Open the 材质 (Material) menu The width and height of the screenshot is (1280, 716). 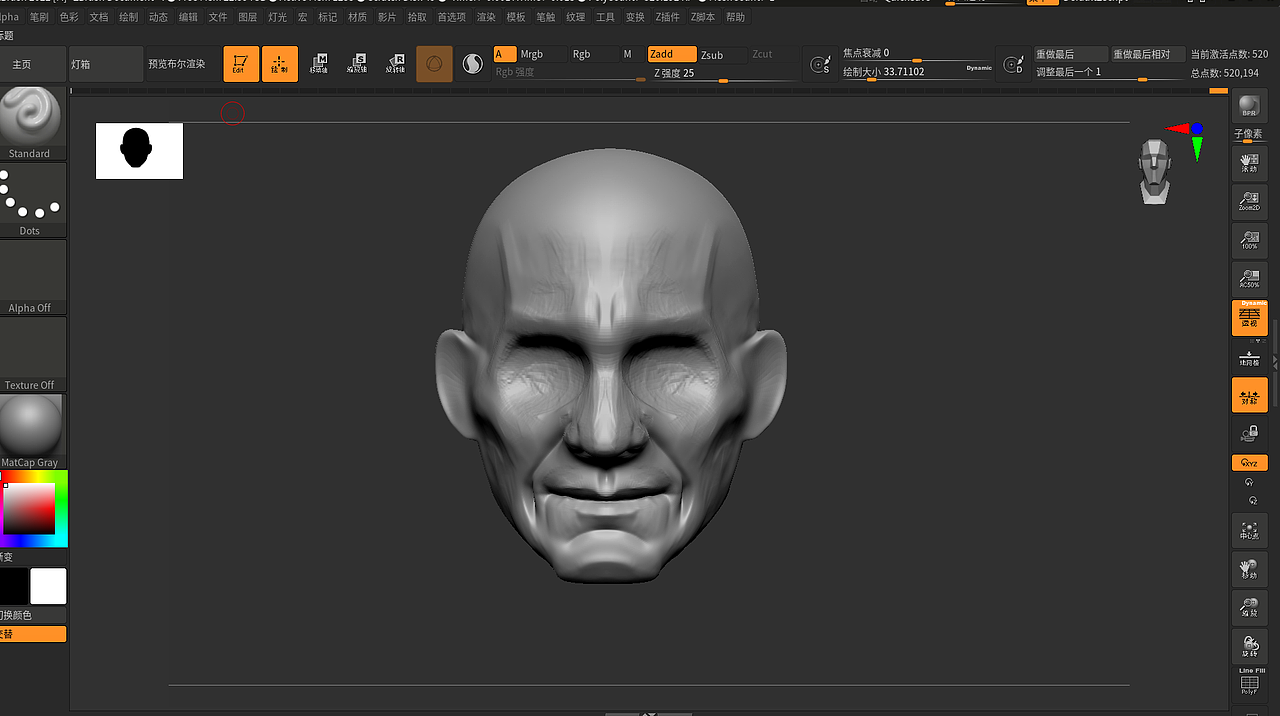[x=357, y=17]
